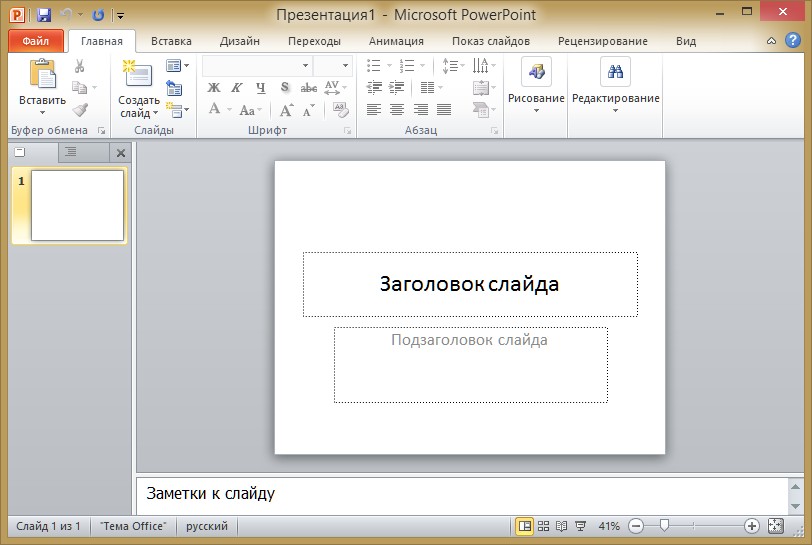Image resolution: width=812 pixels, height=545 pixels.
Task: Click the Файл (File) button
Action: (36, 41)
